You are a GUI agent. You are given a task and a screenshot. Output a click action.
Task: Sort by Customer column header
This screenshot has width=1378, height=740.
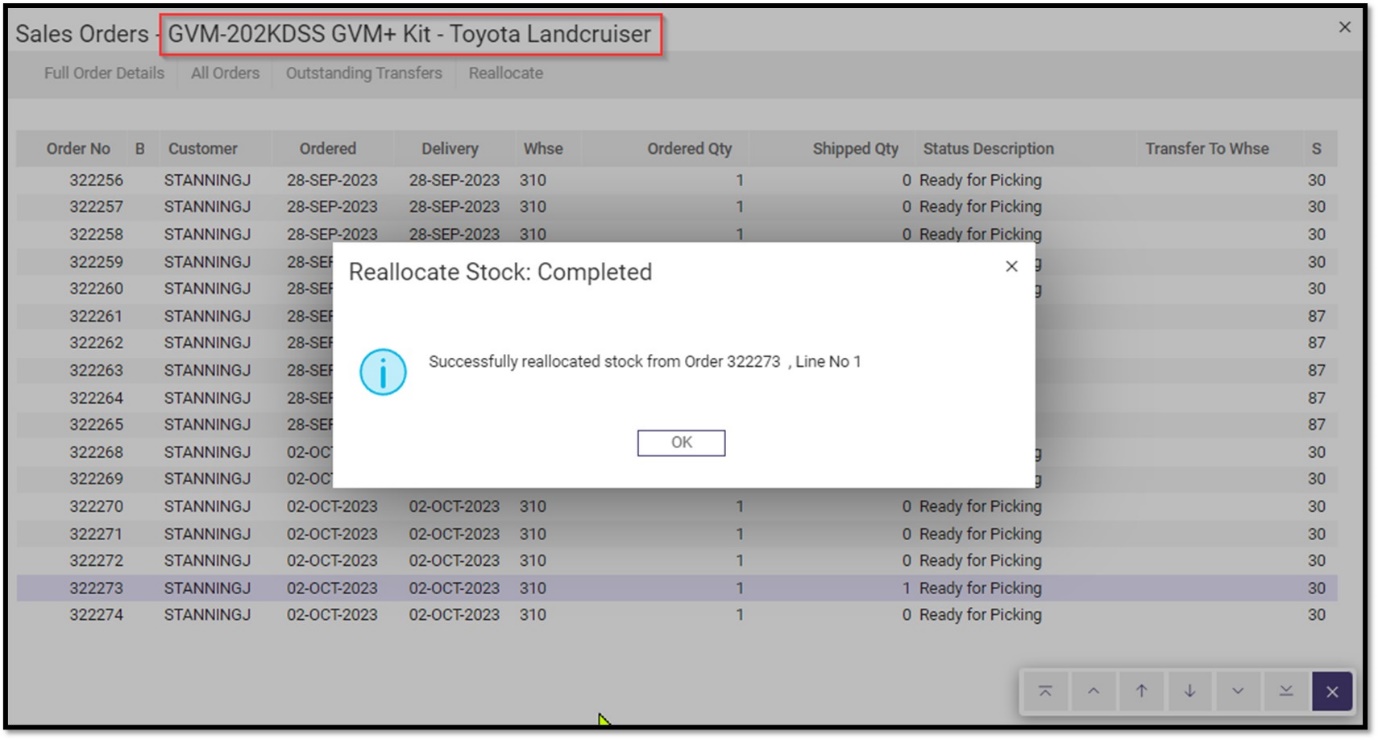[x=203, y=149]
